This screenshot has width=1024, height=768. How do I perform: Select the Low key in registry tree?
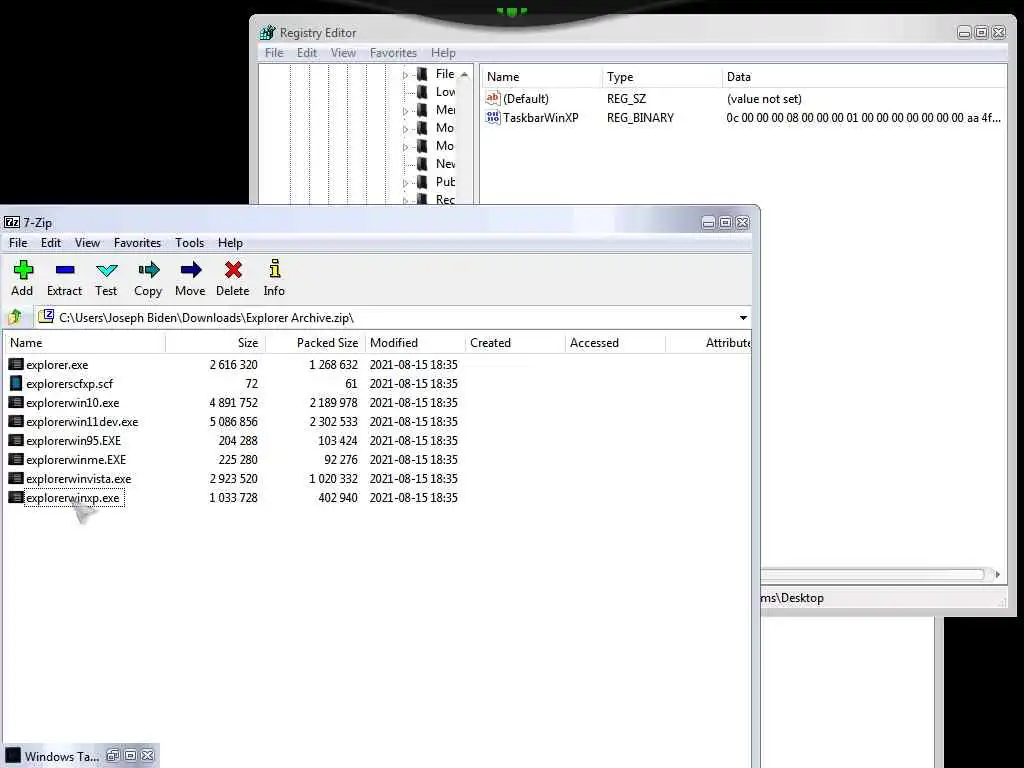tap(445, 92)
